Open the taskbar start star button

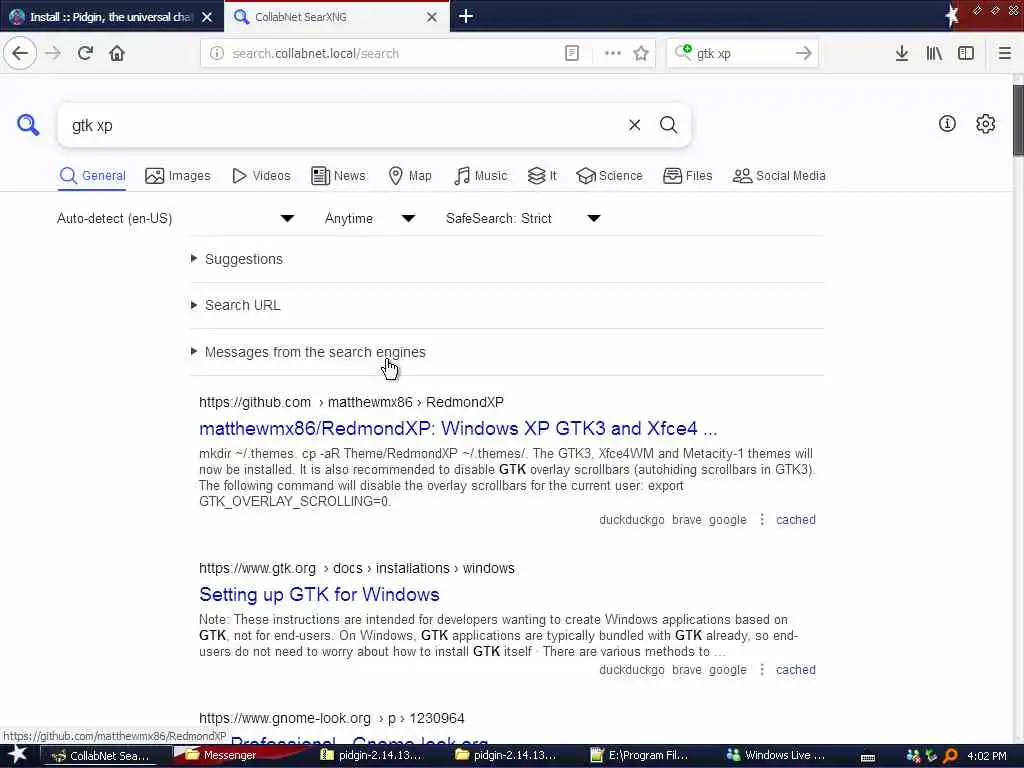[x=17, y=755]
